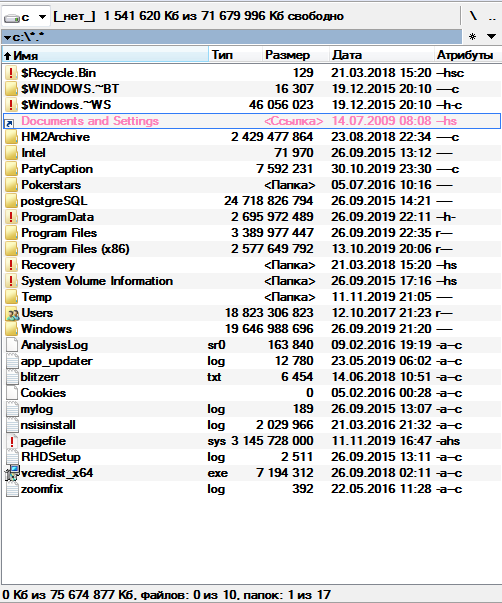Image resolution: width=502 pixels, height=603 pixels.
Task: Select the Windows folder icon
Action: 12,329
